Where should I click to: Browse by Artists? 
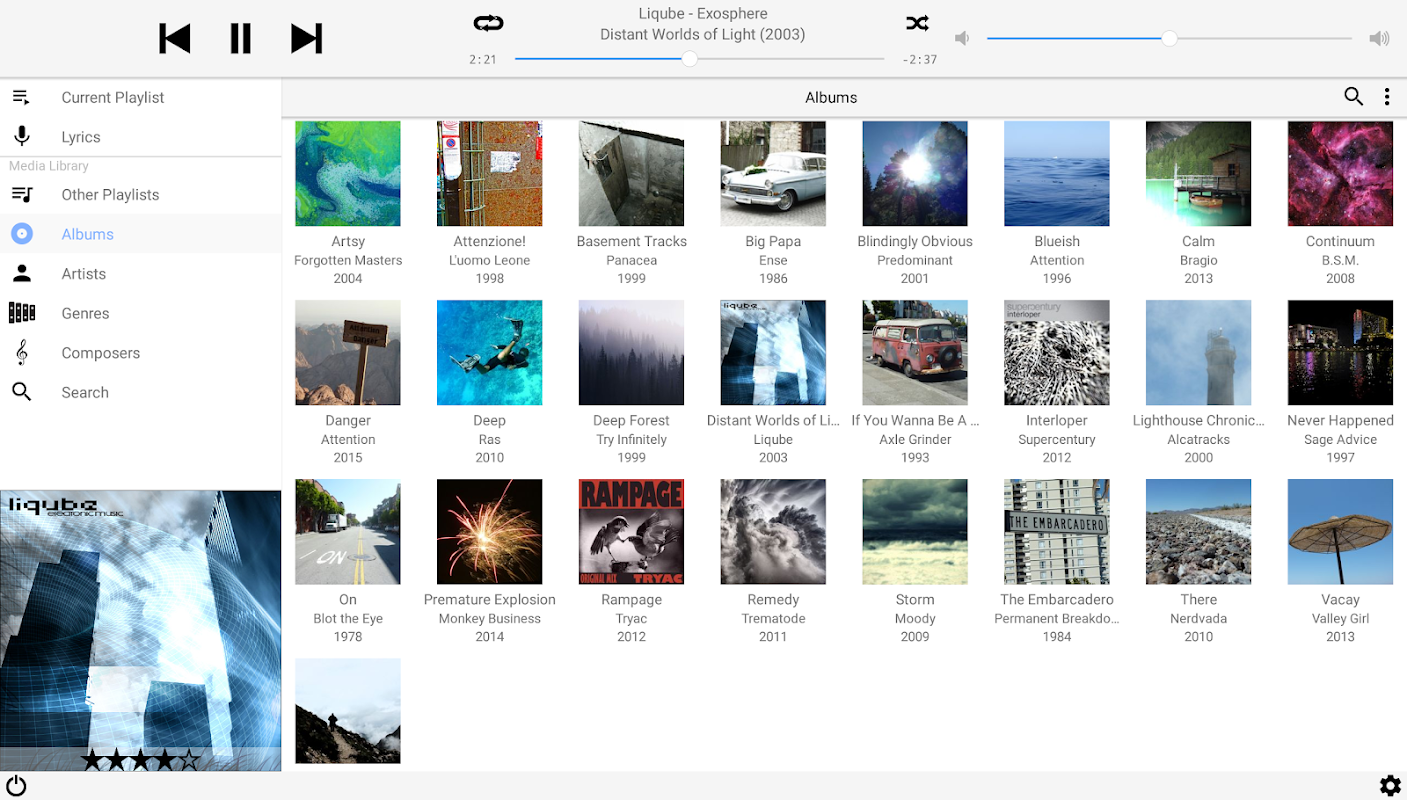tap(140, 274)
